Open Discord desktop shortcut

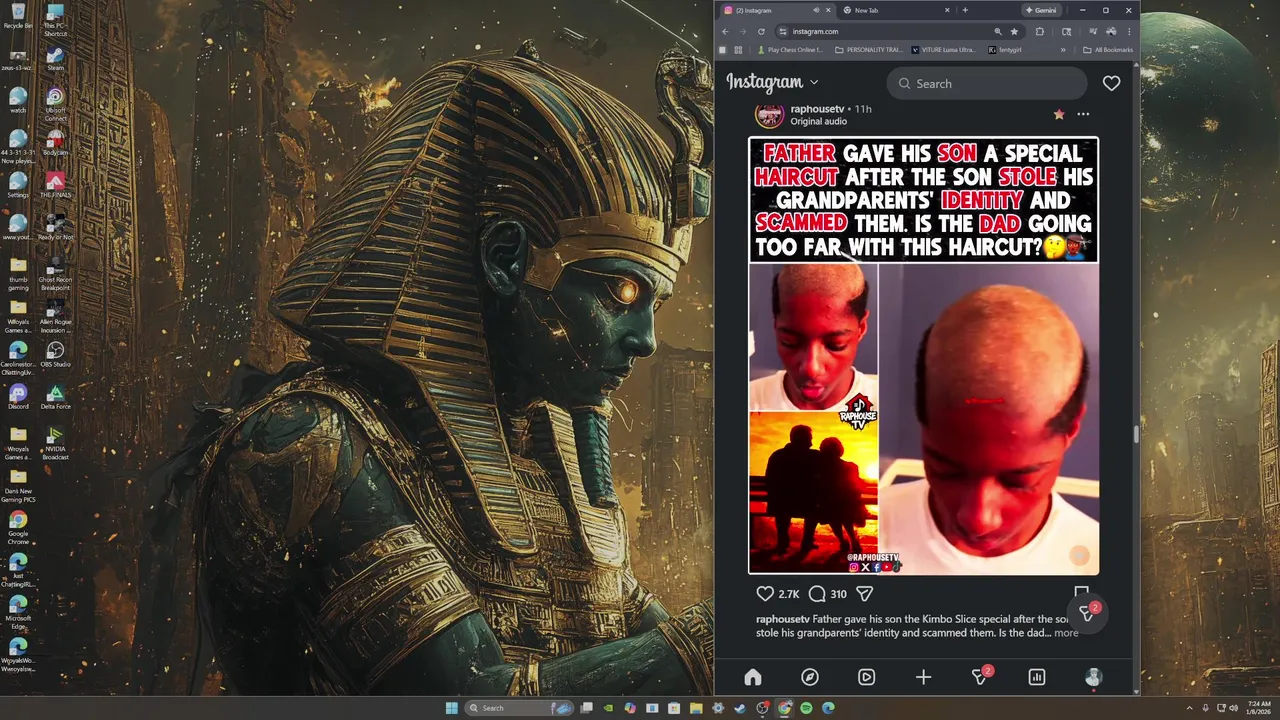18,396
